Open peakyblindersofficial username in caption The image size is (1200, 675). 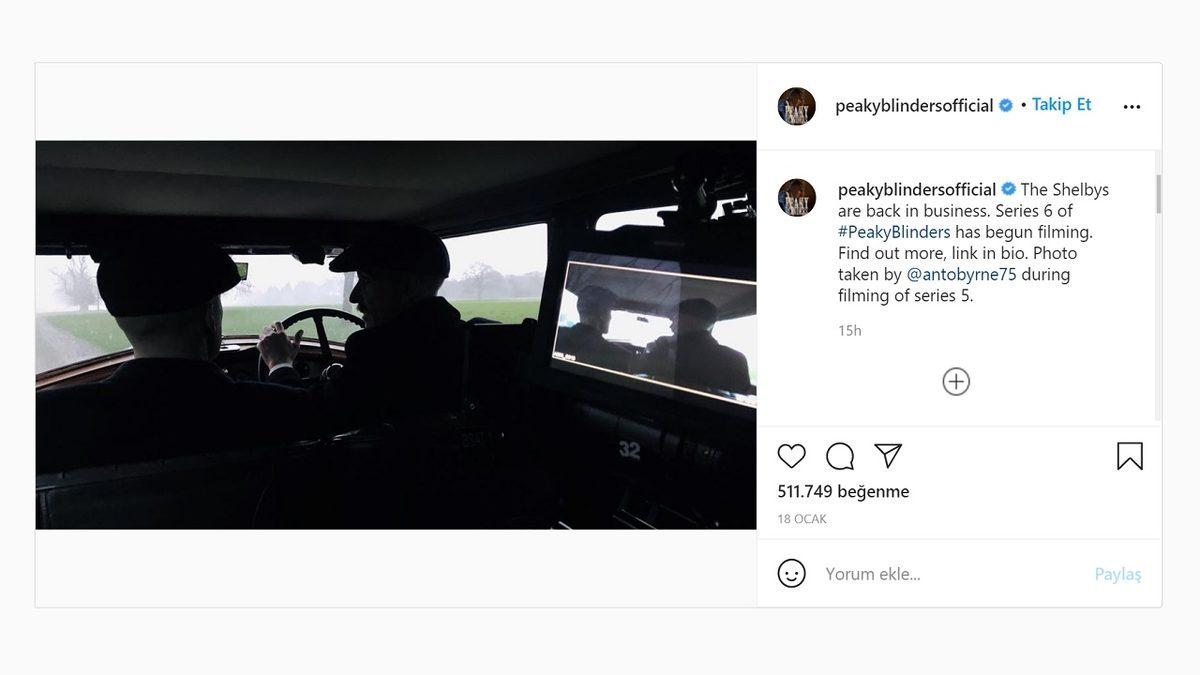917,189
